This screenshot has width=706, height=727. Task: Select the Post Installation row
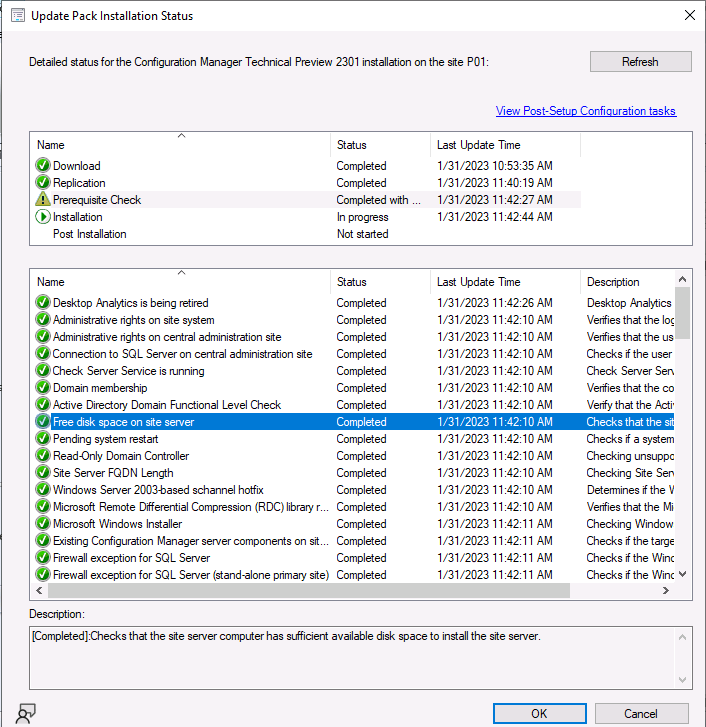click(306, 234)
